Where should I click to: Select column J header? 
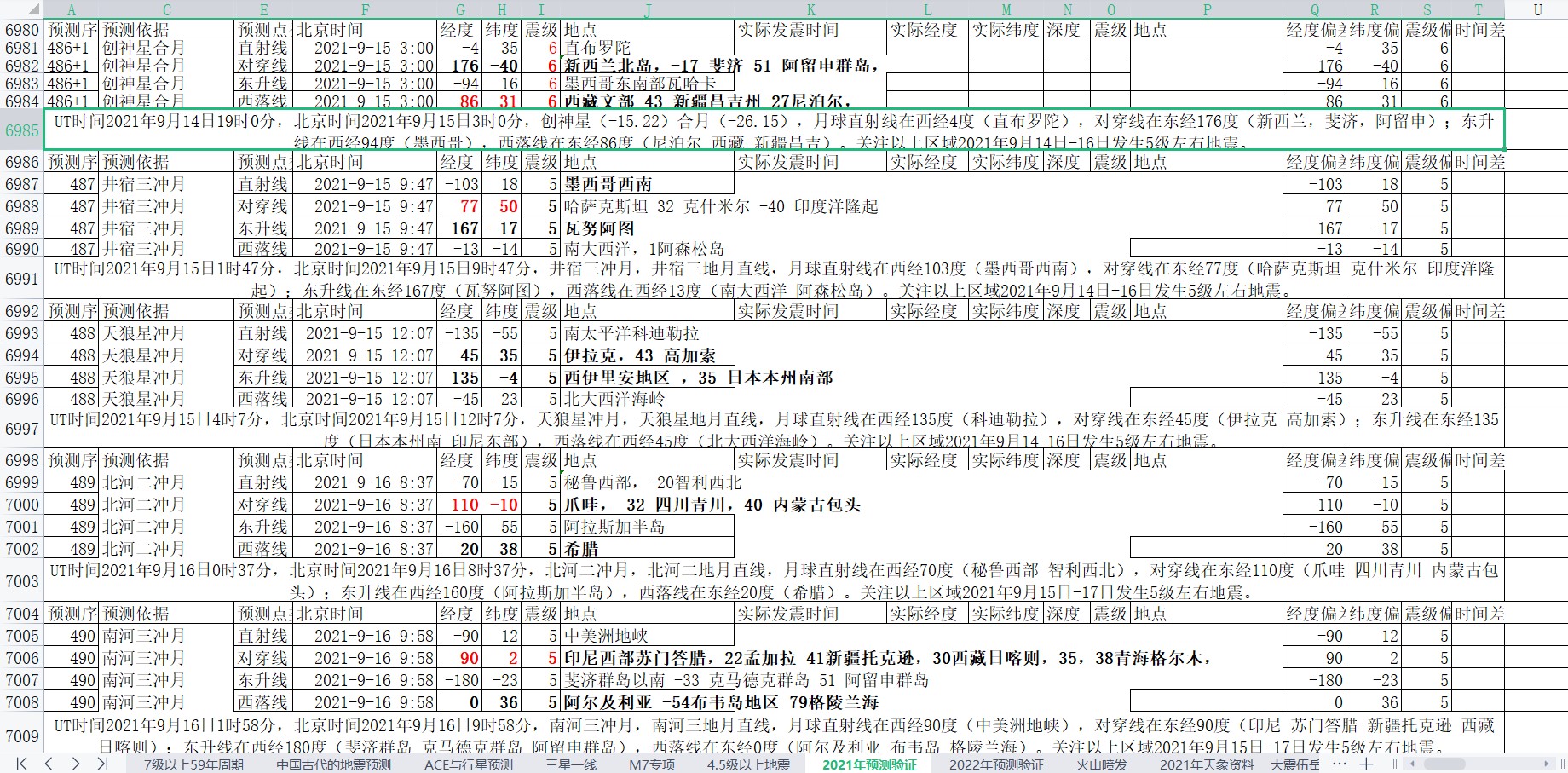(x=648, y=9)
